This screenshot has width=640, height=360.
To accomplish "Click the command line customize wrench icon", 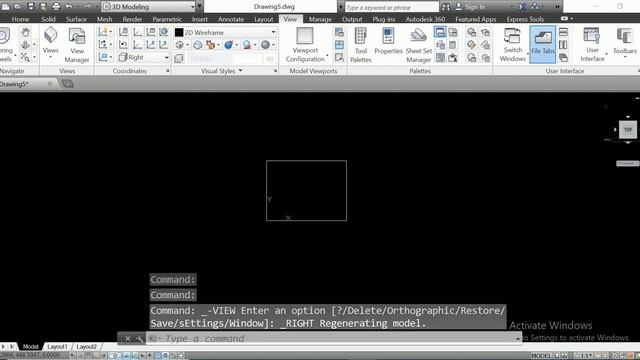I will [x=139, y=339].
